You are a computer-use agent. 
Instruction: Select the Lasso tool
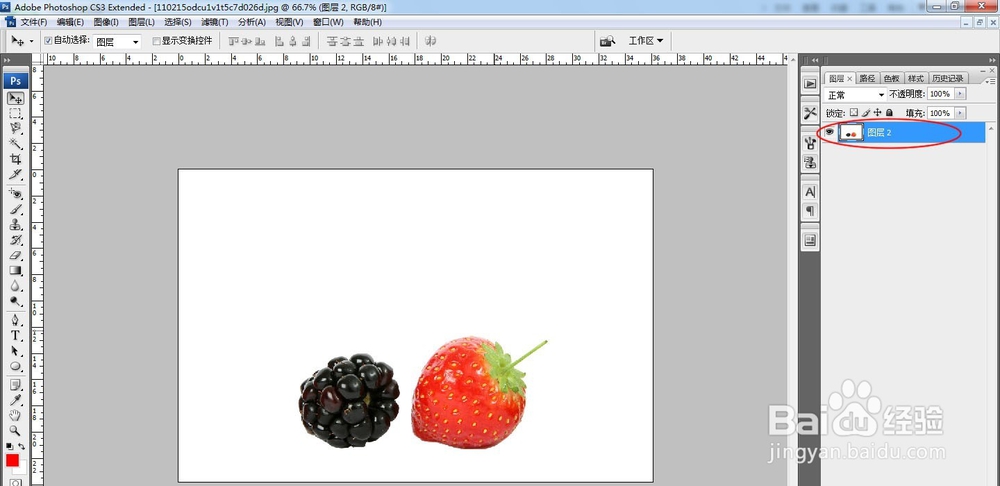point(15,128)
